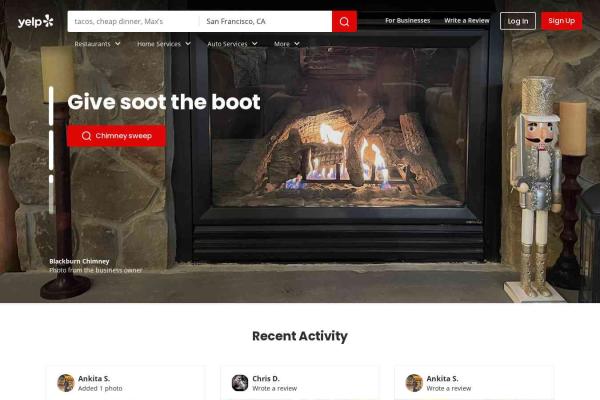The height and width of the screenshot is (400, 600).
Task: Expand the Auto Services dropdown
Action: [x=232, y=44]
